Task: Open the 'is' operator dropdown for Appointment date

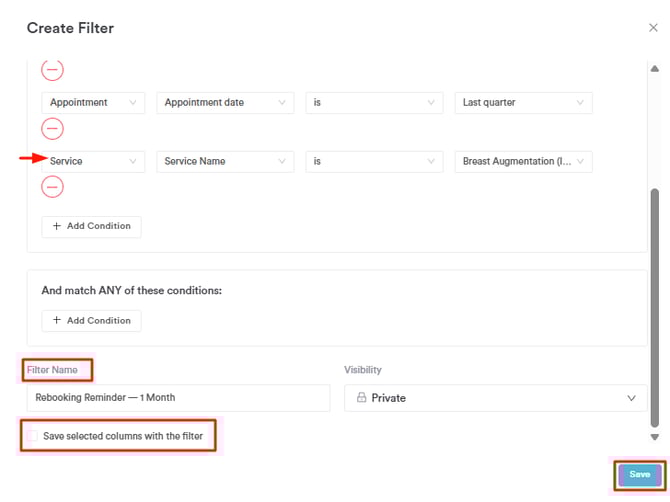Action: tap(374, 103)
